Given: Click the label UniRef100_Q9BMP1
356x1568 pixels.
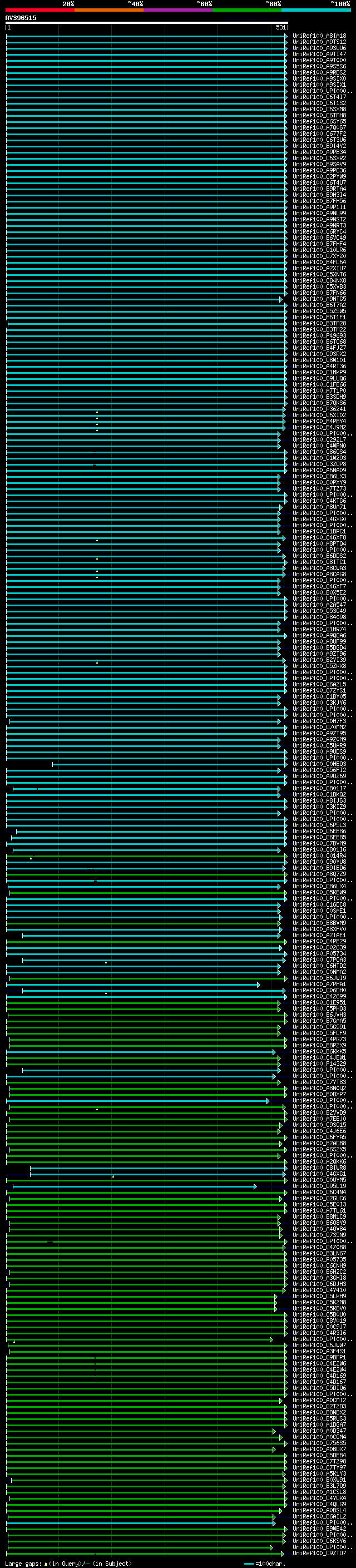Looking at the screenshot, I should (319, 1357).
